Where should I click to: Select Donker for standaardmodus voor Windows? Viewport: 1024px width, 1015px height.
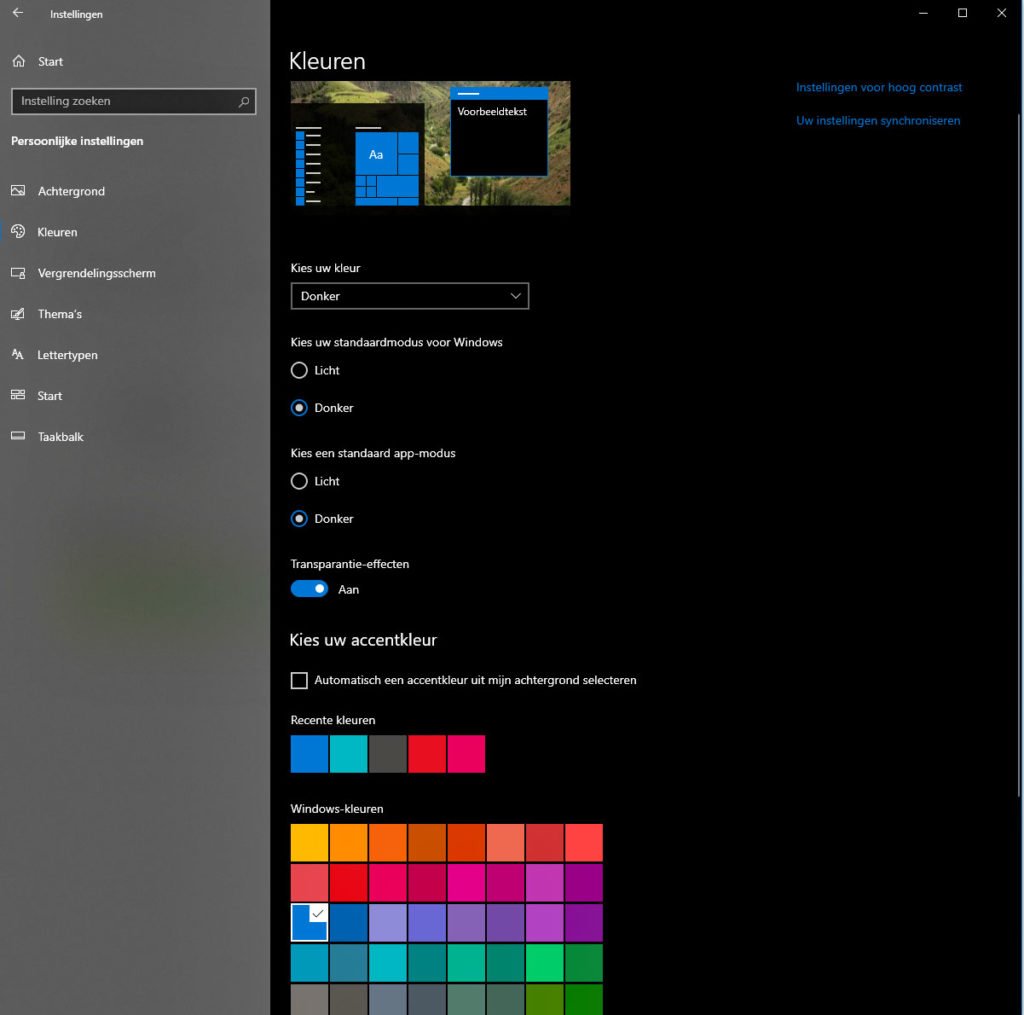299,408
